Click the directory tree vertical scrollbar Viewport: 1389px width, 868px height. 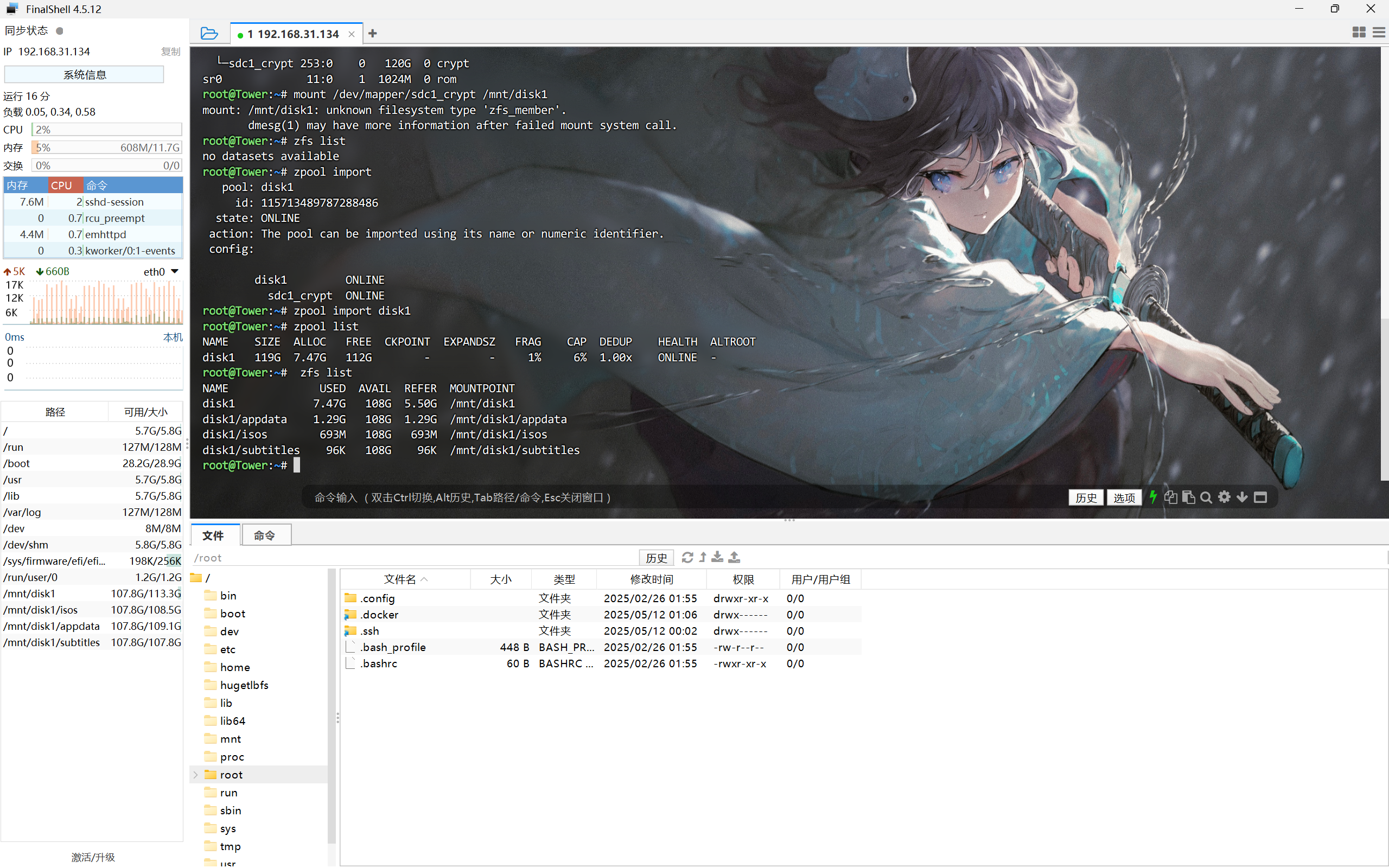point(332,707)
